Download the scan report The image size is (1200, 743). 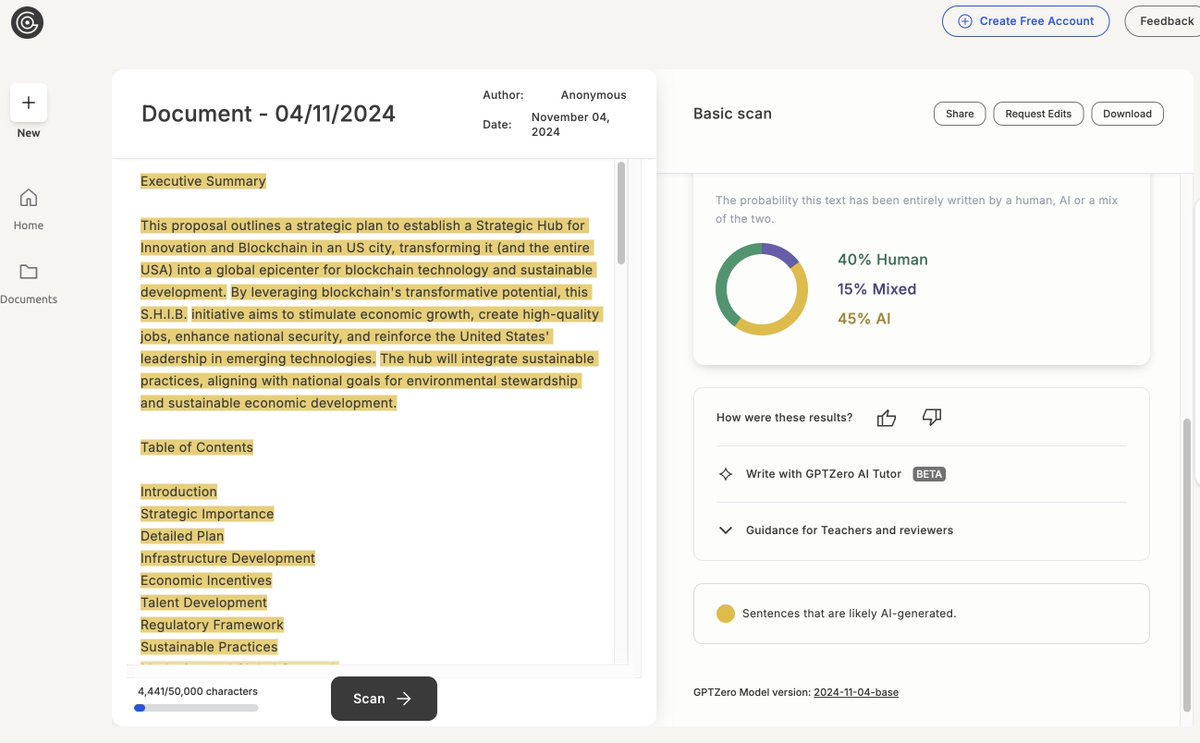click(x=1127, y=114)
